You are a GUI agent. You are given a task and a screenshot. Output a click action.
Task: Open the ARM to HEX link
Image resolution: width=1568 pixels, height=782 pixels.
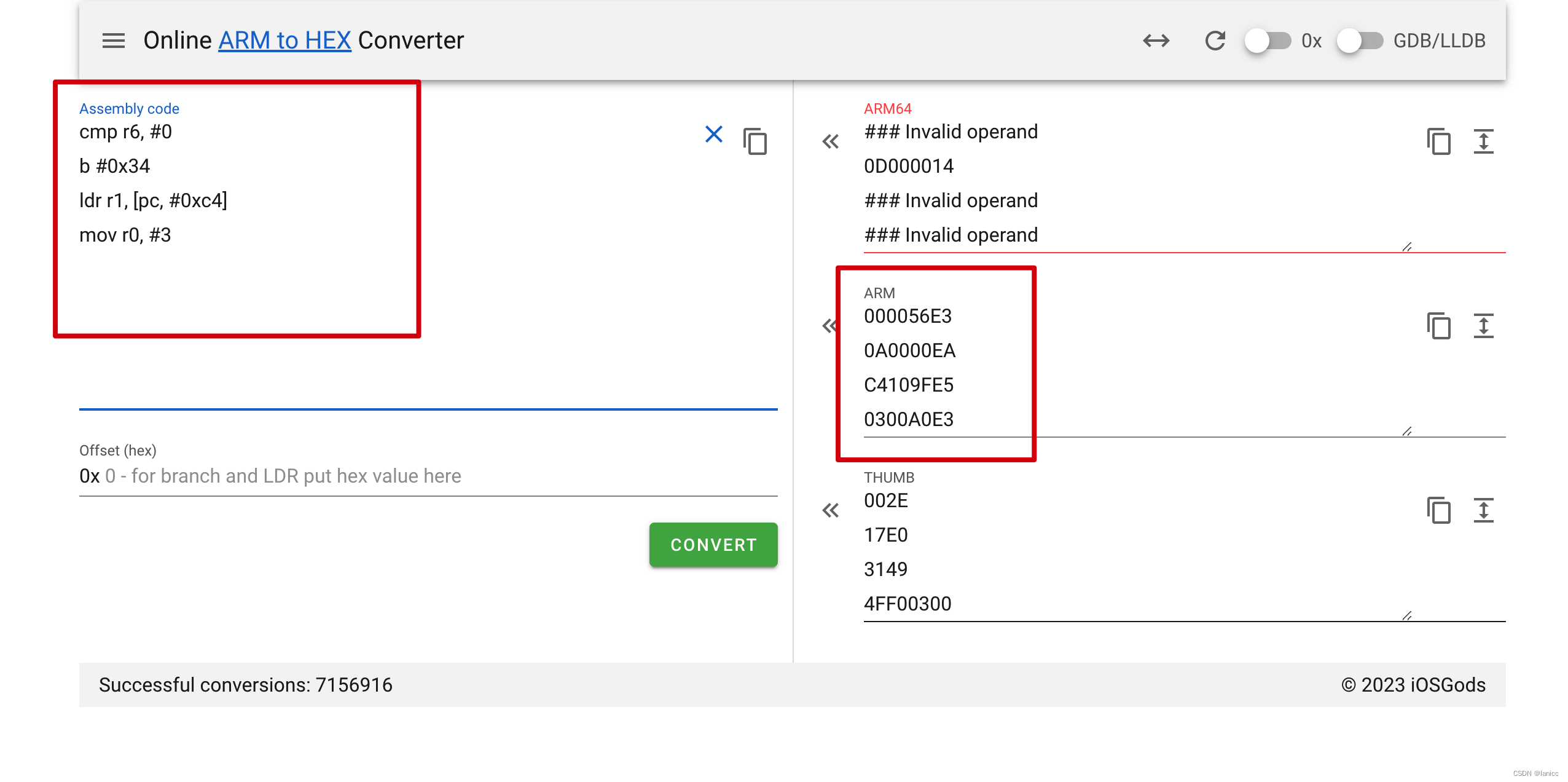coord(284,41)
